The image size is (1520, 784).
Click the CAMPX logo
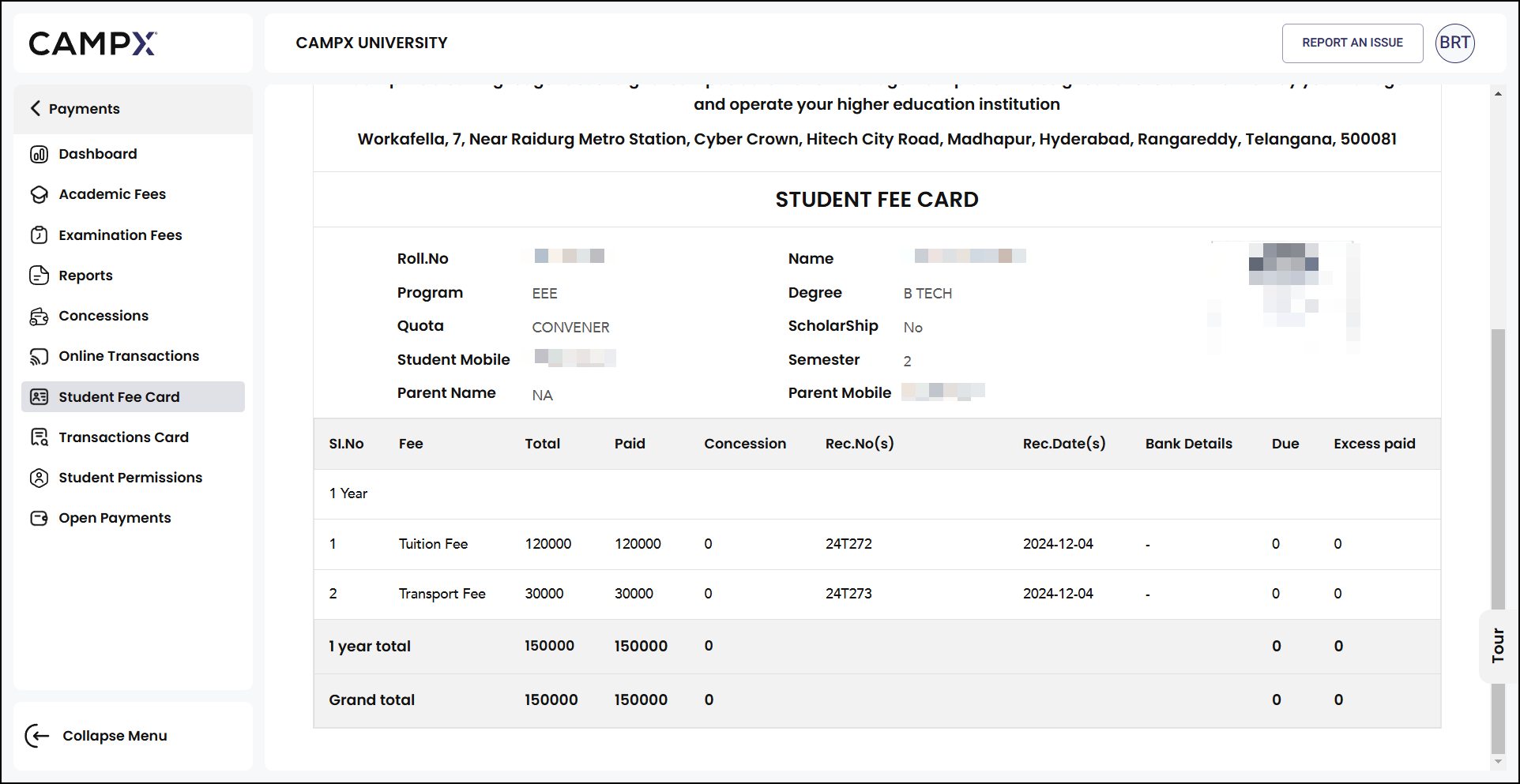93,43
